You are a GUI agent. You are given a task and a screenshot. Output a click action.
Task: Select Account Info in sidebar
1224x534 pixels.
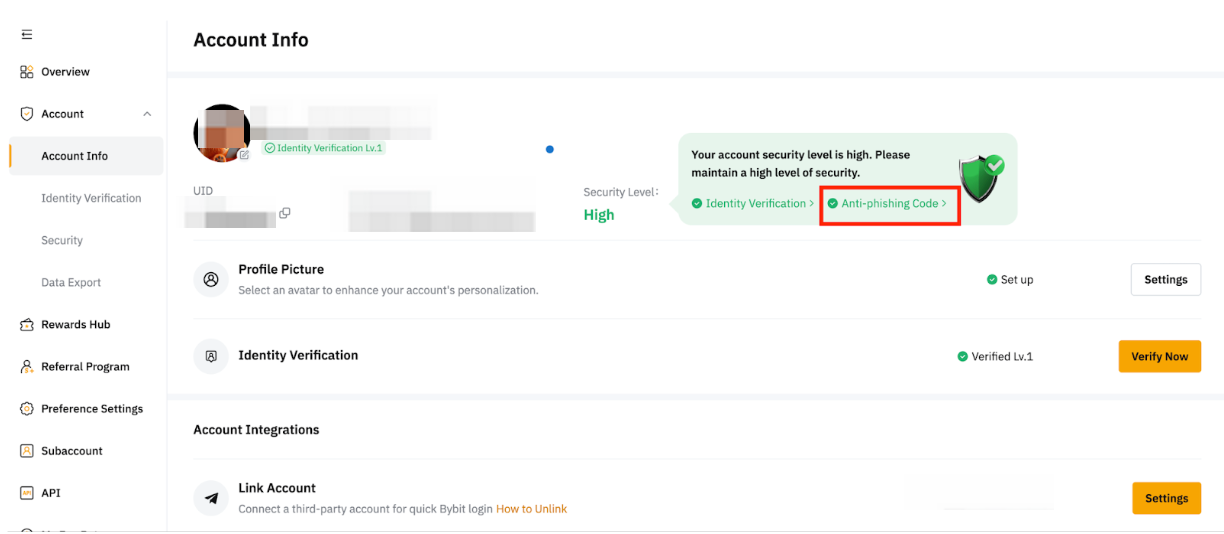[75, 156]
